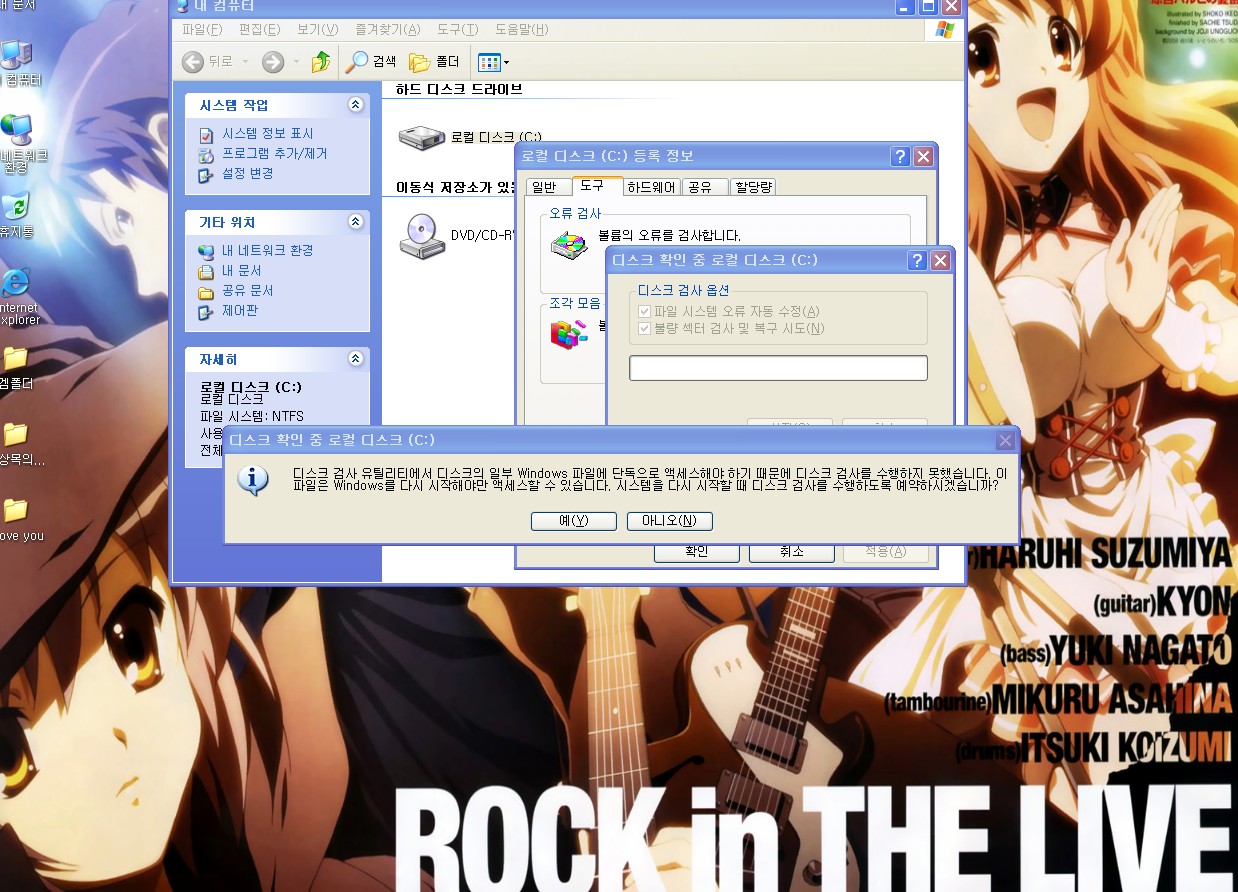Click the 로컬 디스크 (C:) drive icon
Viewport: 1238px width, 892px height.
(421, 137)
